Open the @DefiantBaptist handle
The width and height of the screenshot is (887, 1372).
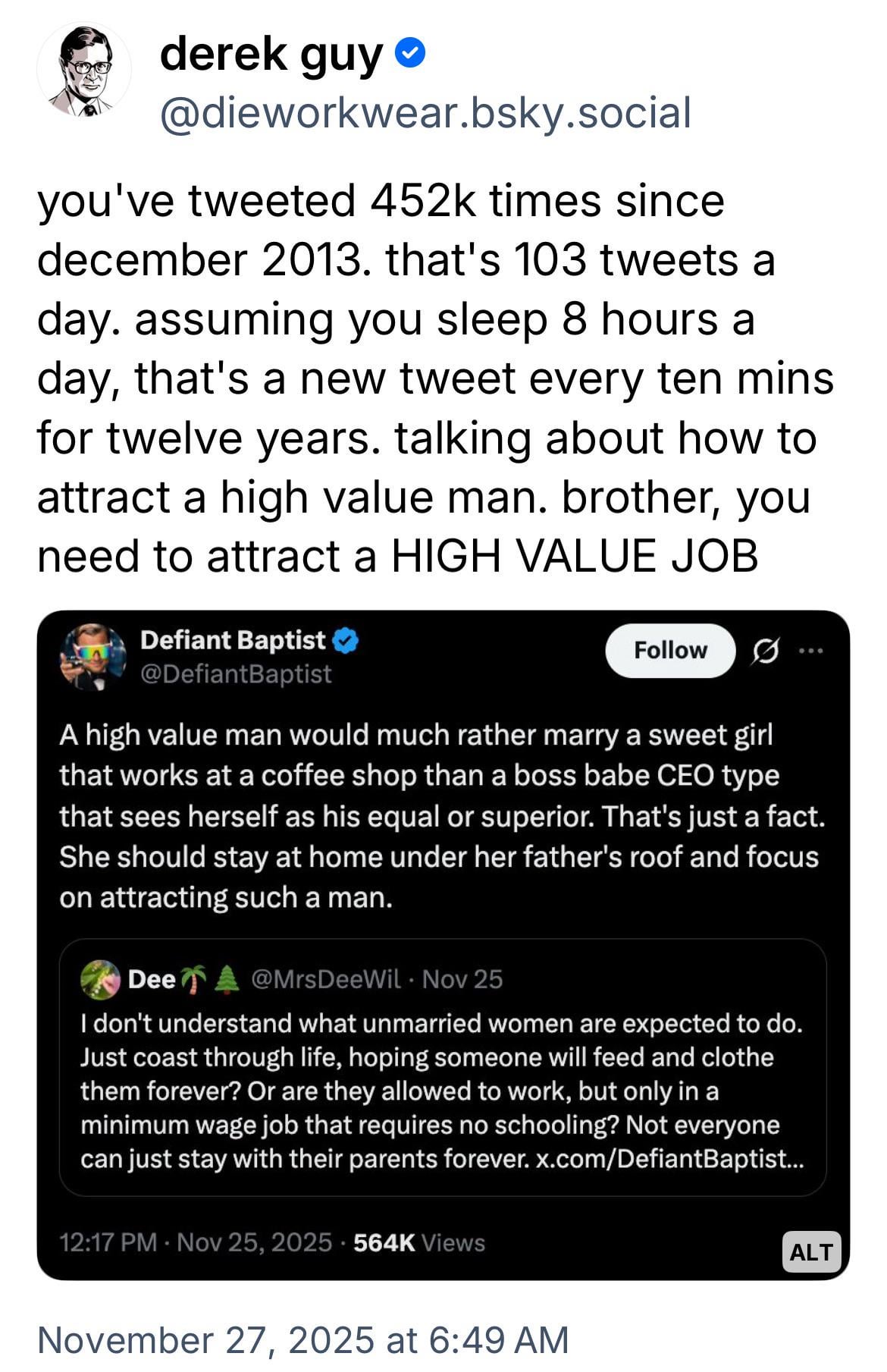(236, 673)
